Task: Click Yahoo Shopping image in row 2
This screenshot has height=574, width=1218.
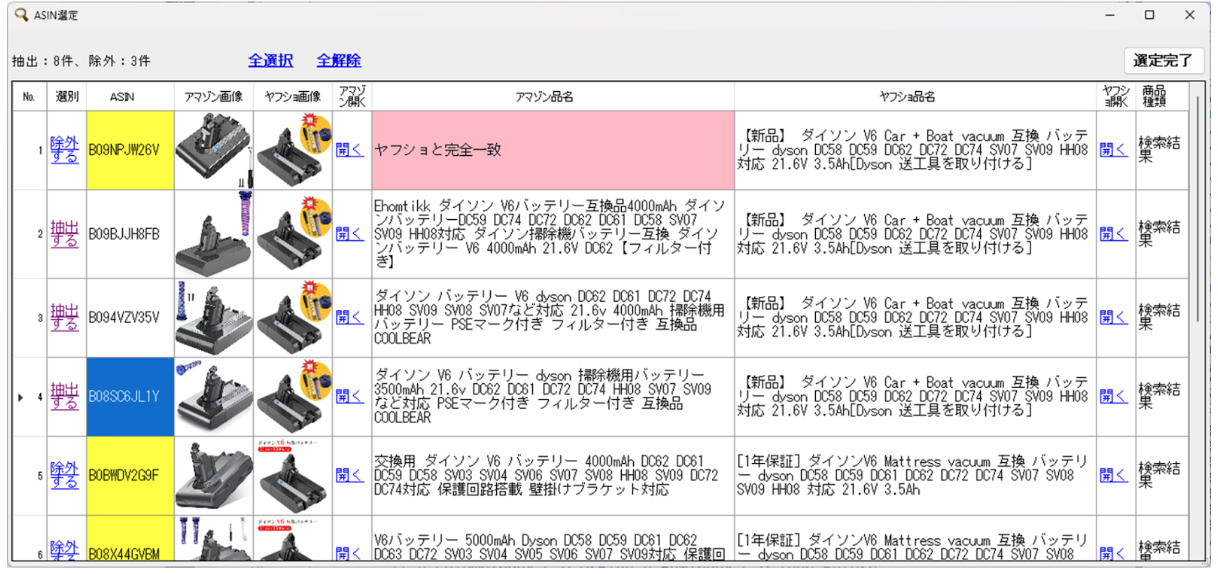Action: (x=293, y=234)
